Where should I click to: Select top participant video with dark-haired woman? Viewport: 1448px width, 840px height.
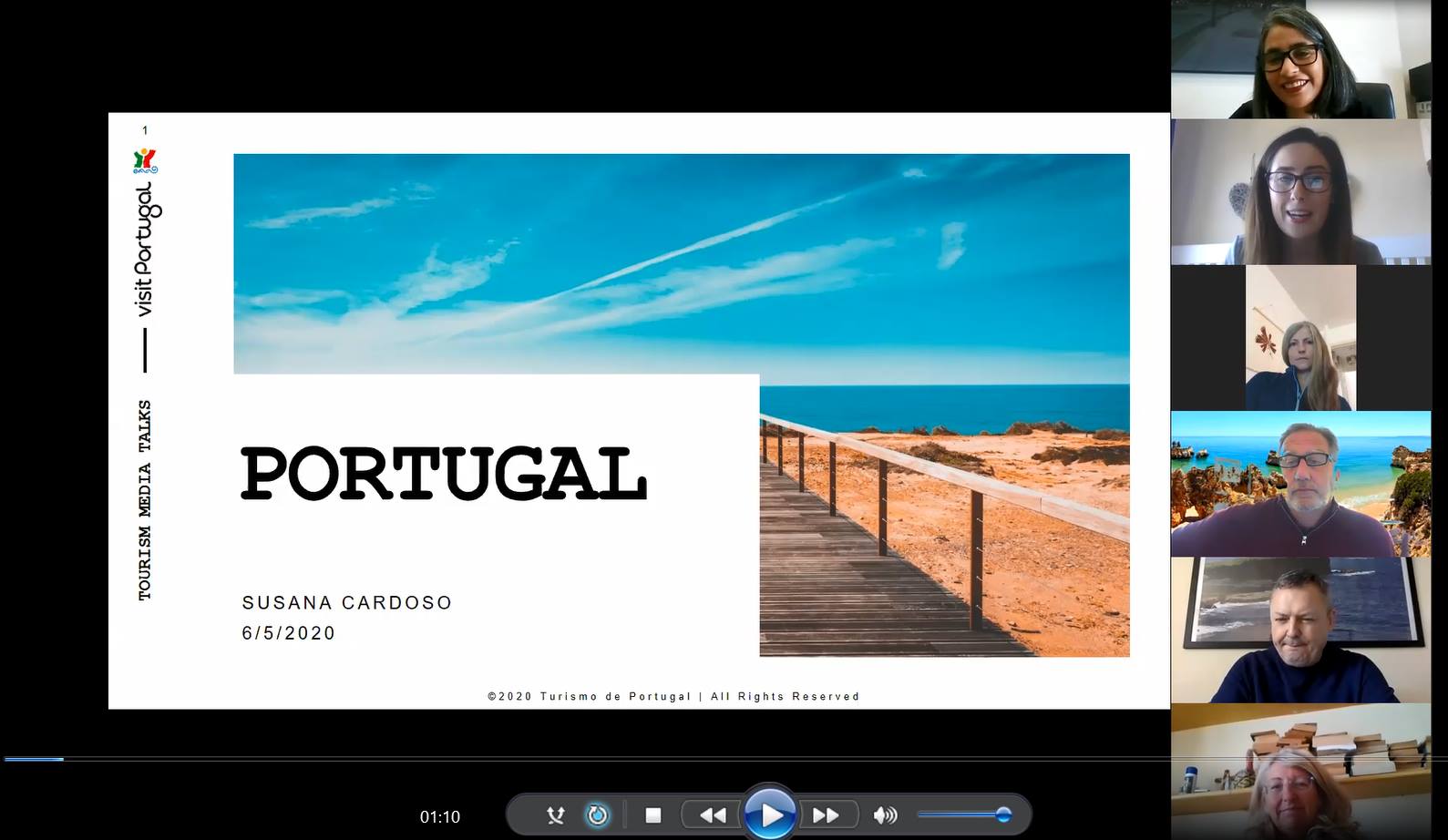point(1300,59)
